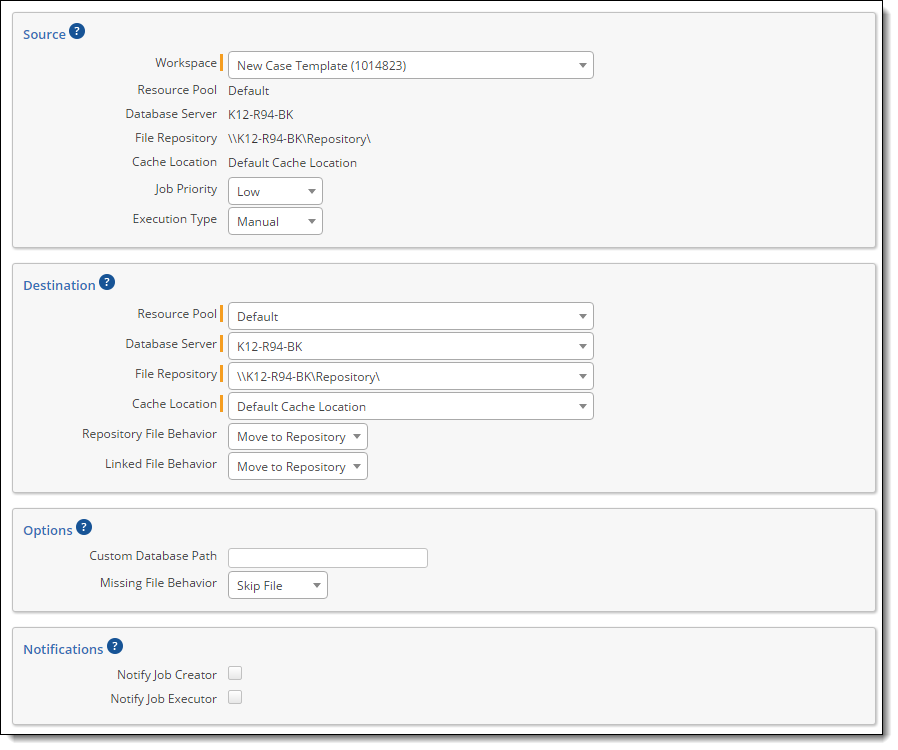Select the destination Resource Pool dropdown

click(x=410, y=316)
